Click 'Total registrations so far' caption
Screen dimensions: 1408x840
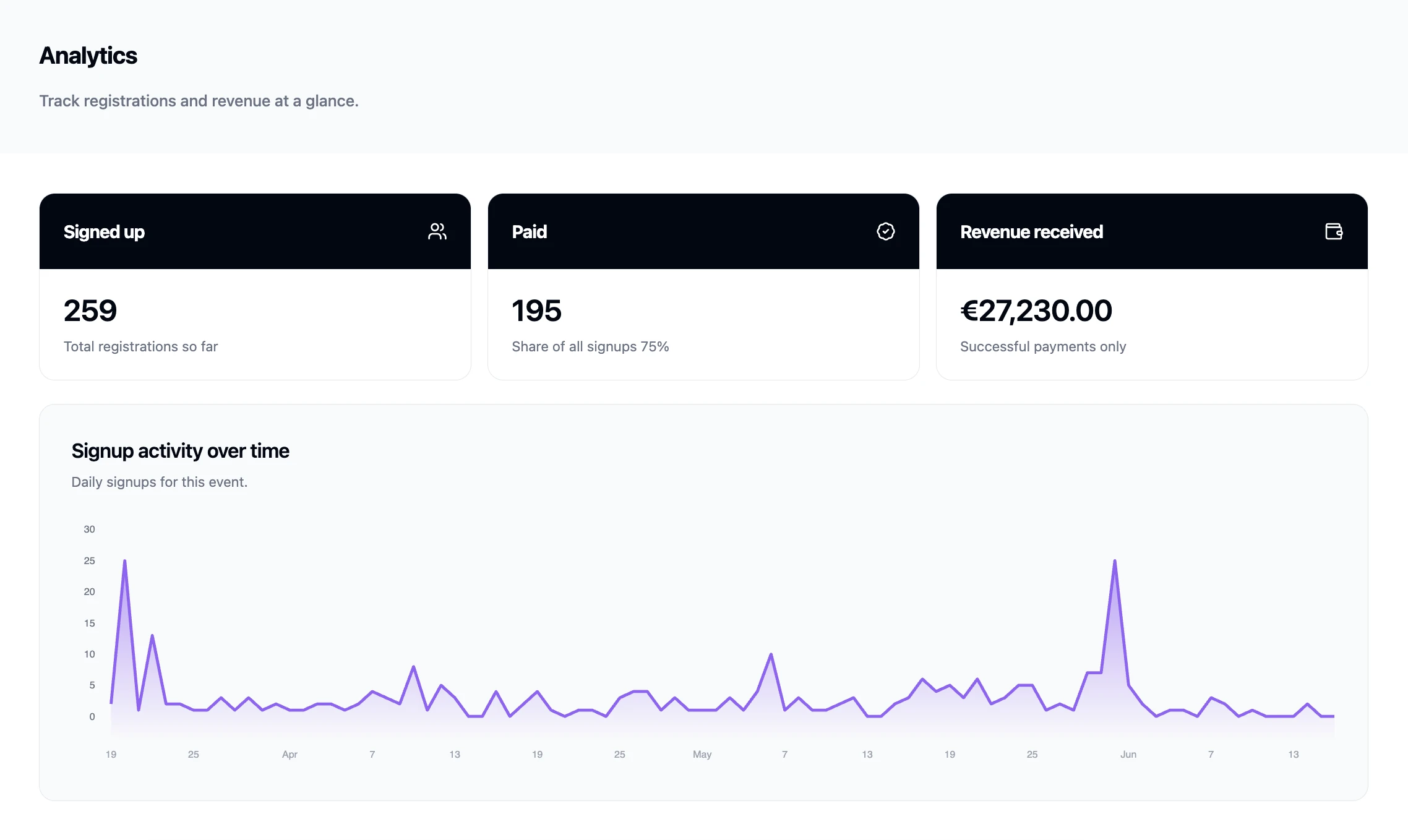(x=141, y=346)
